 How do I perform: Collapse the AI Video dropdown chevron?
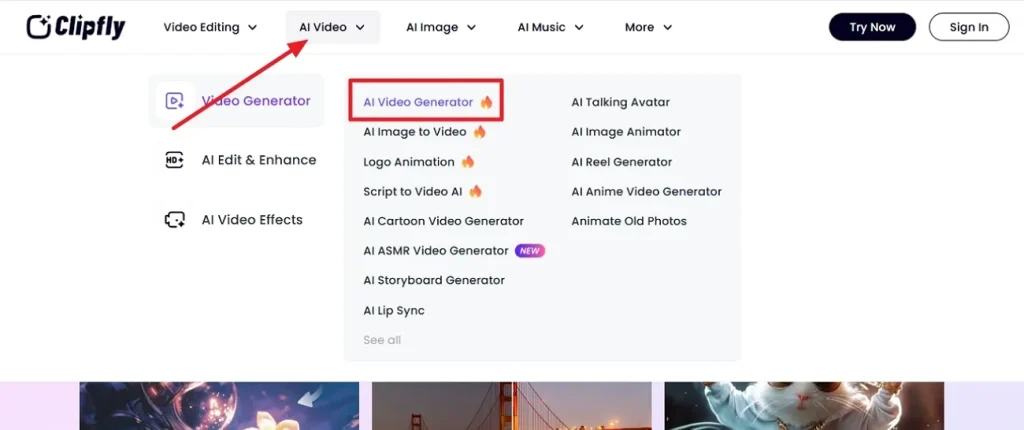click(360, 27)
